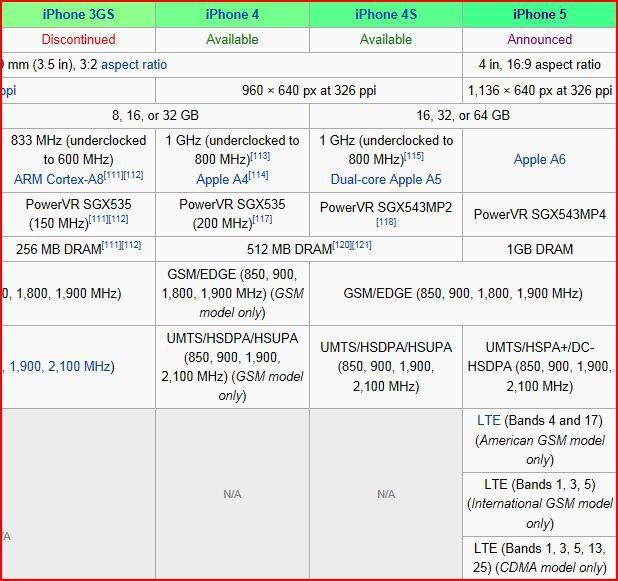The image size is (618, 581).
Task: Open the Dual-core Apple A5 link
Action: click(386, 179)
